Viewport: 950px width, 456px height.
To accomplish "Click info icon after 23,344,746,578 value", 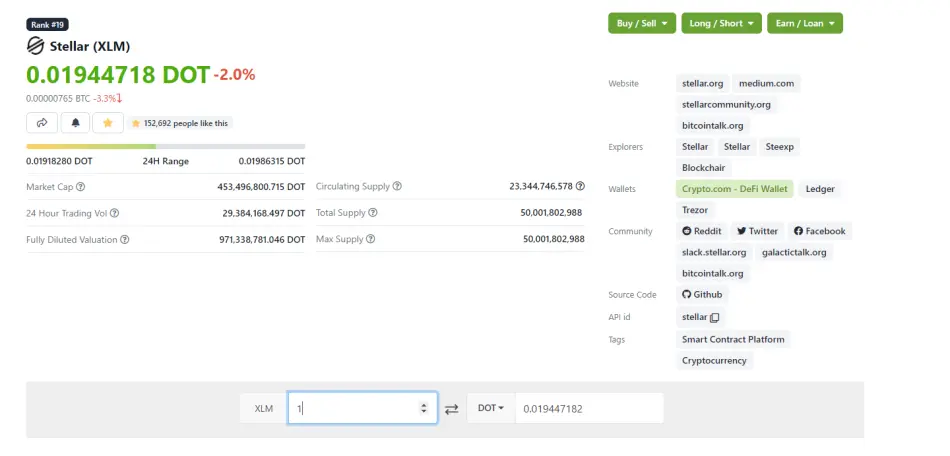I will pos(580,186).
